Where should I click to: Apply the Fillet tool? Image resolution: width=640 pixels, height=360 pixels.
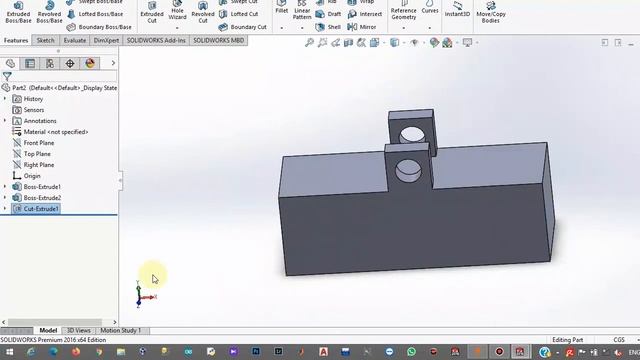[x=282, y=8]
